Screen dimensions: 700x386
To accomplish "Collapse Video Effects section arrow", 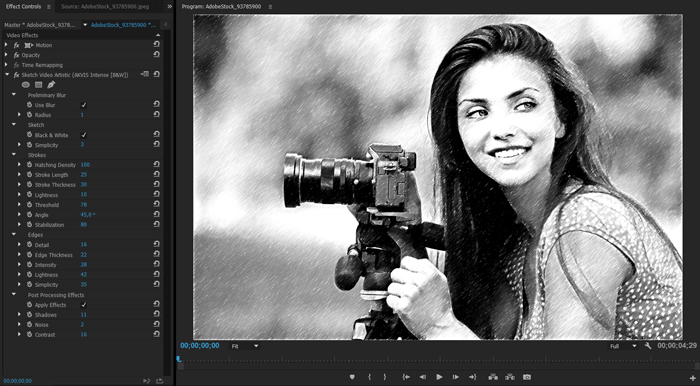I will click(158, 35).
